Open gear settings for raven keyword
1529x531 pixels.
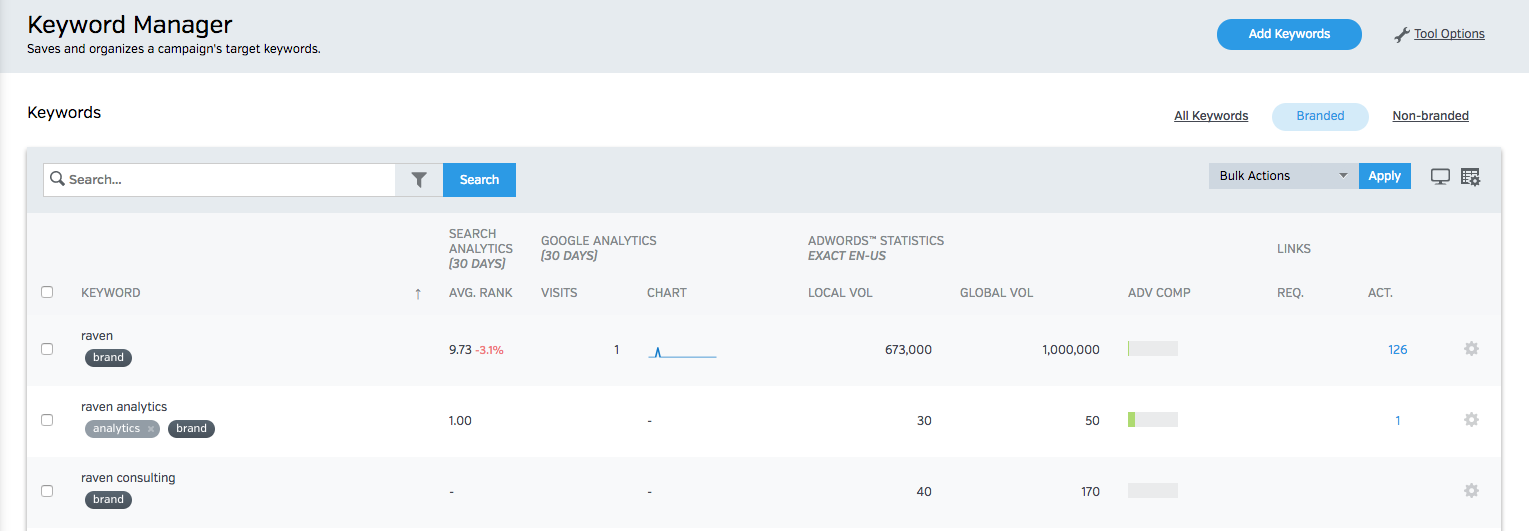(1471, 349)
